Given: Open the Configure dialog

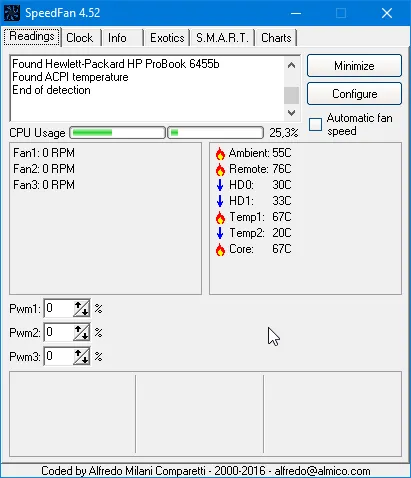Looking at the screenshot, I should pyautogui.click(x=354, y=94).
